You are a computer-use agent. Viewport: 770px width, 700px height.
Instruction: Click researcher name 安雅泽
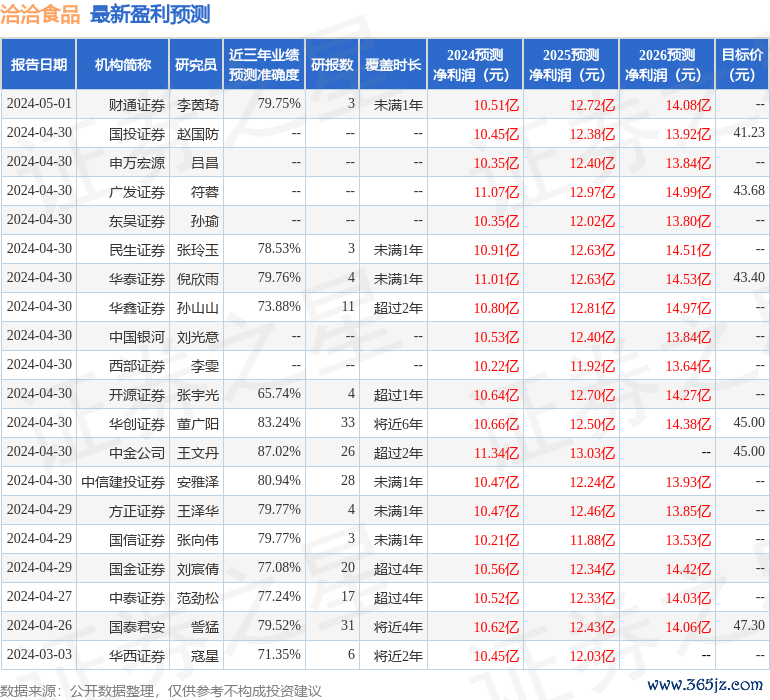pos(197,481)
